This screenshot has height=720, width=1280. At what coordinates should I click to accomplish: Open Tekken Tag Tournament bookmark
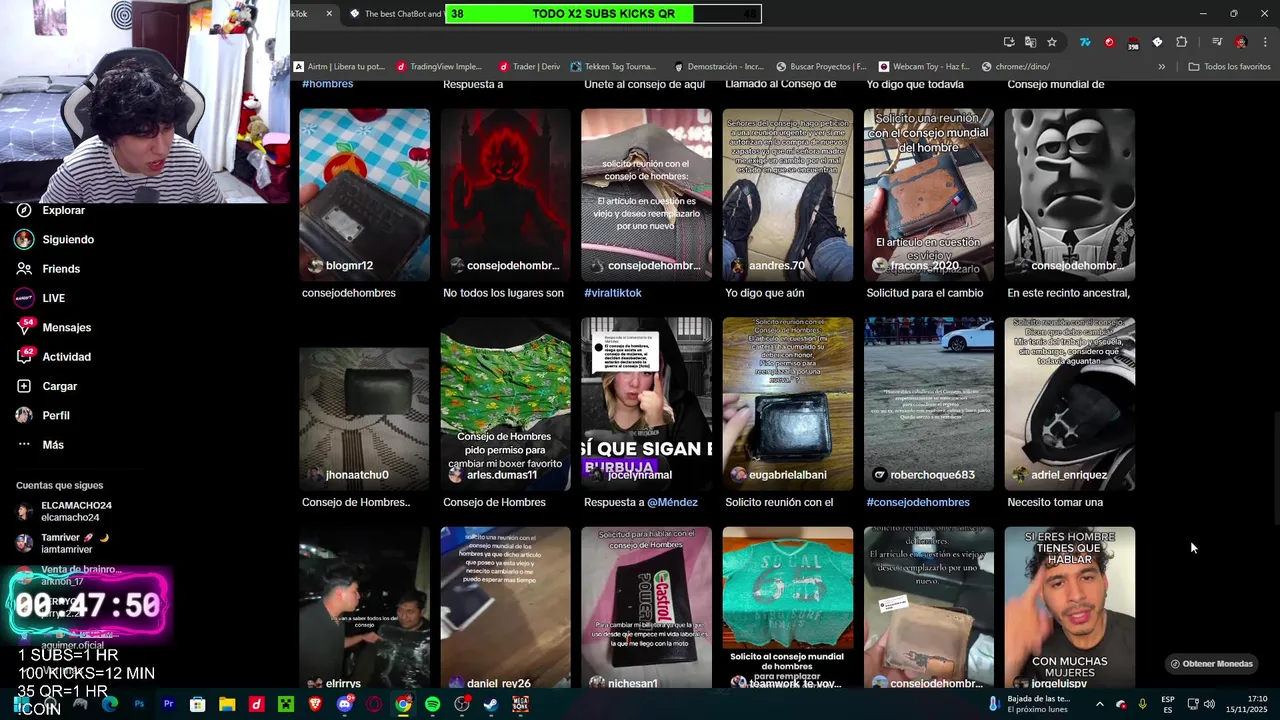coord(613,67)
